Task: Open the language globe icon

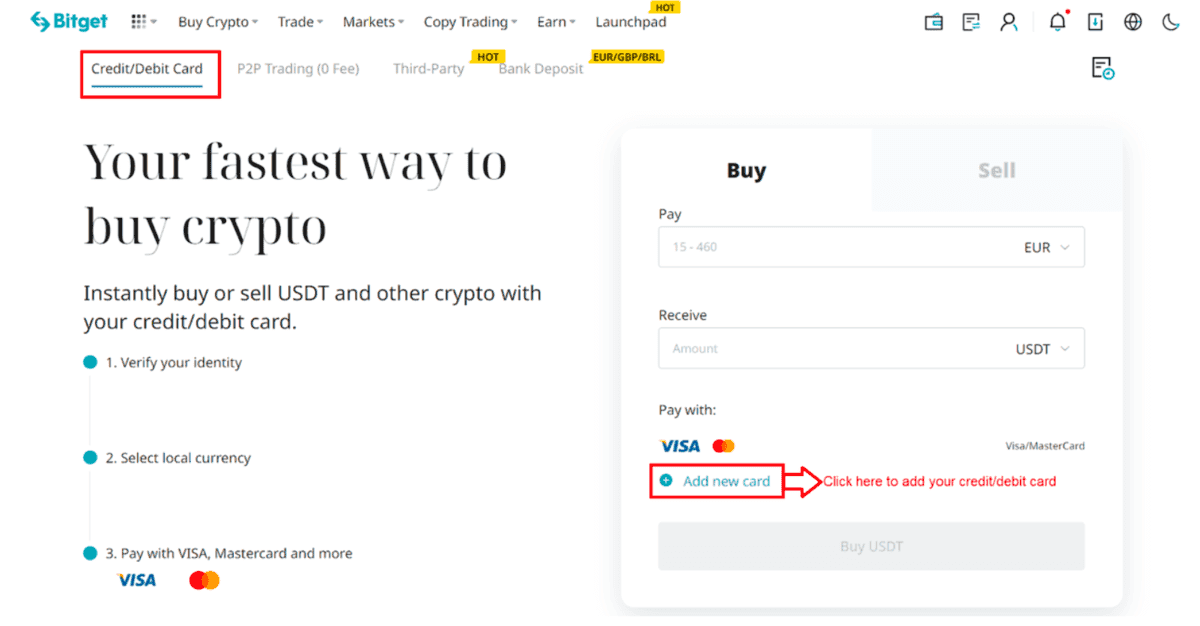Action: (x=1133, y=22)
